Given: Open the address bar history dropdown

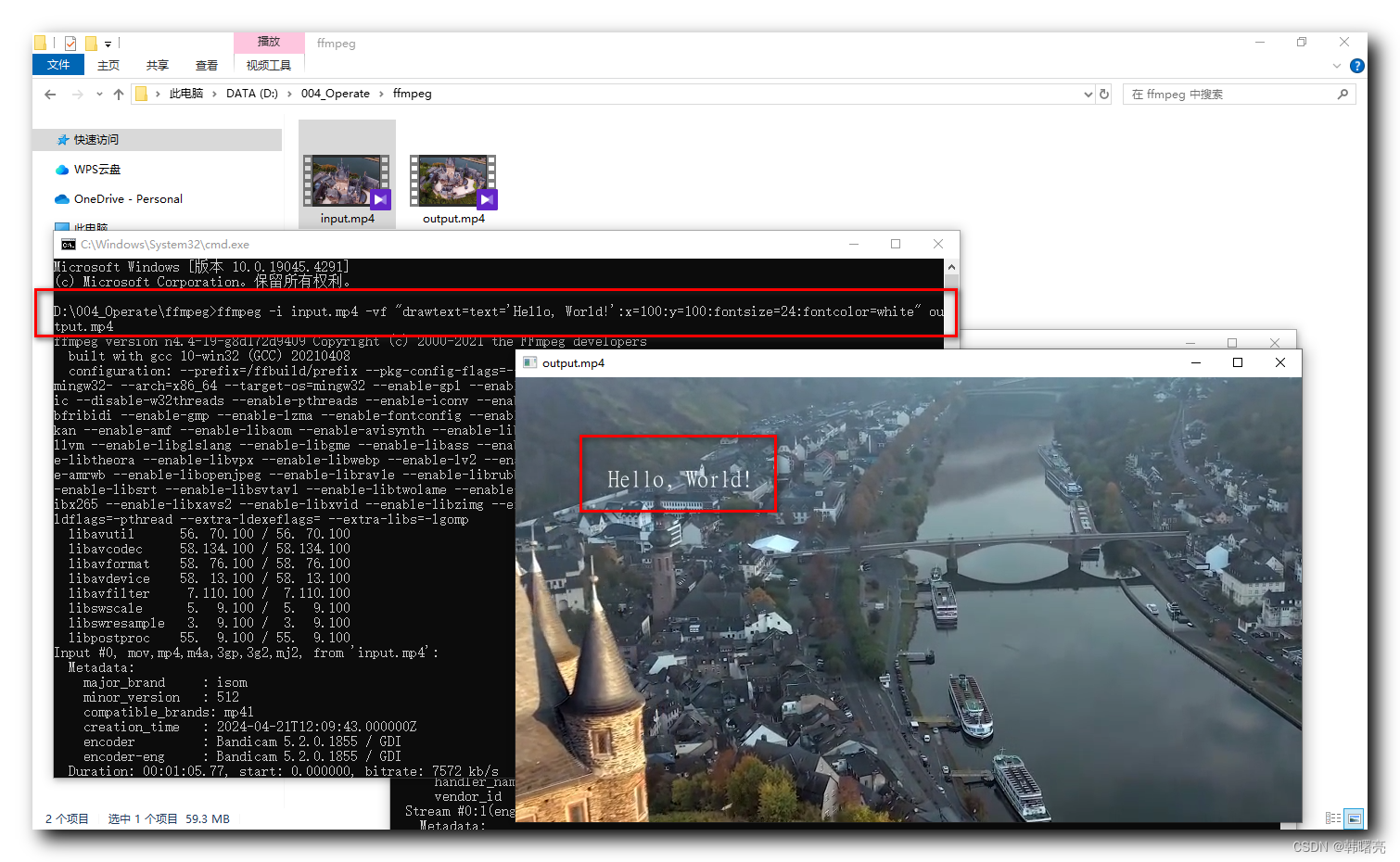Looking at the screenshot, I should click(x=1088, y=94).
